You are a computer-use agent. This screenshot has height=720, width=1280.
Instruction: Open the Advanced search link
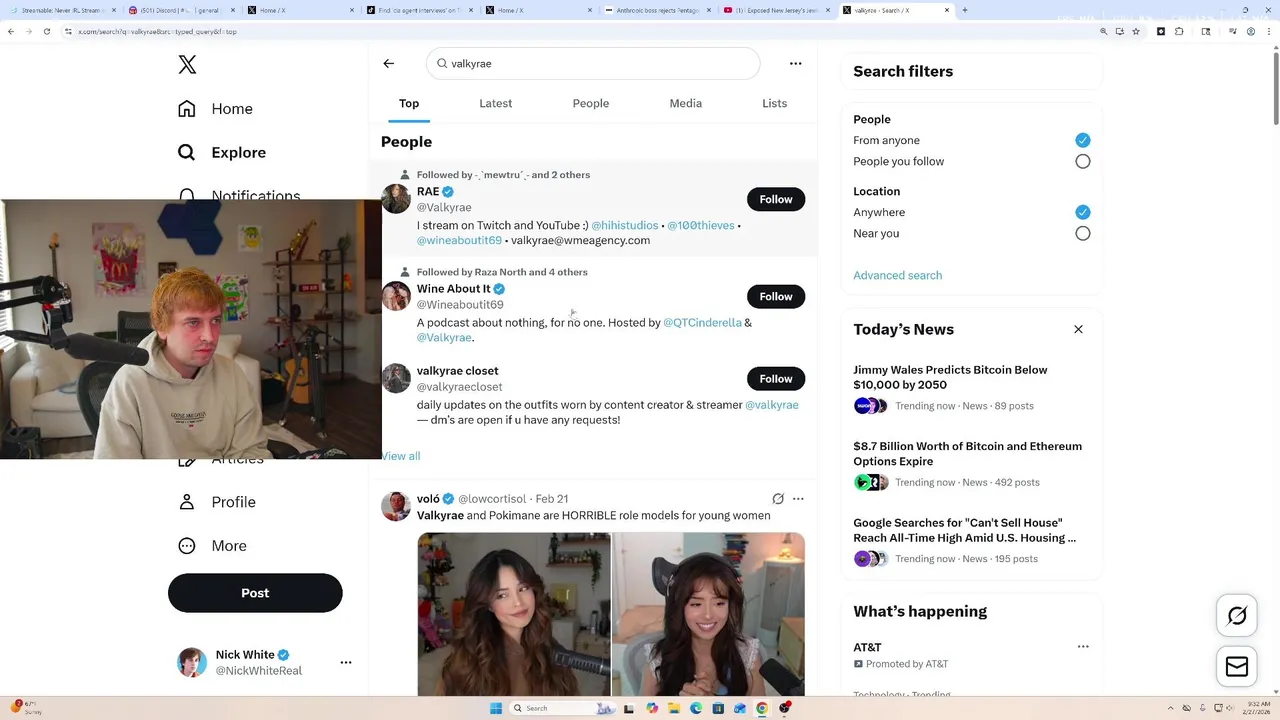click(897, 275)
